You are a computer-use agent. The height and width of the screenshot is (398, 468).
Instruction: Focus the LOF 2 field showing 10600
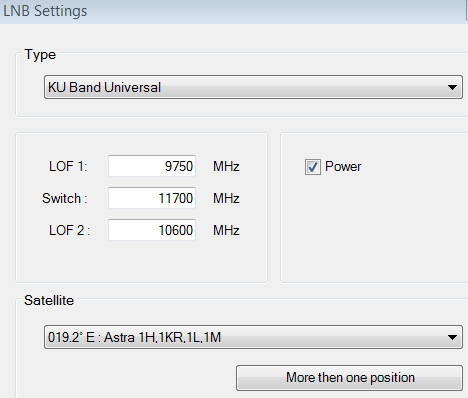coord(152,230)
